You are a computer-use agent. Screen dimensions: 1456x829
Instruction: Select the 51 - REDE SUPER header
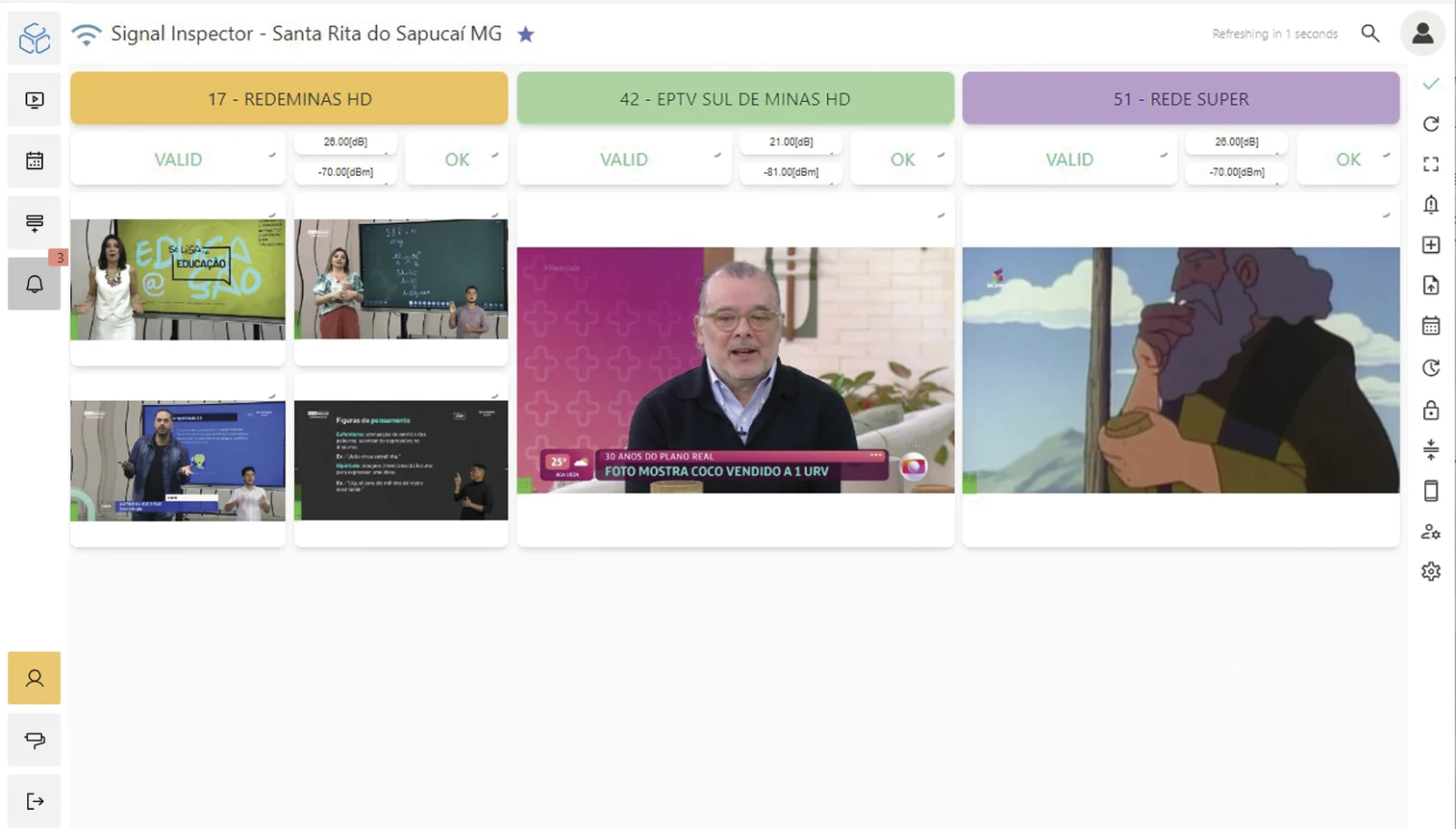tap(1181, 98)
